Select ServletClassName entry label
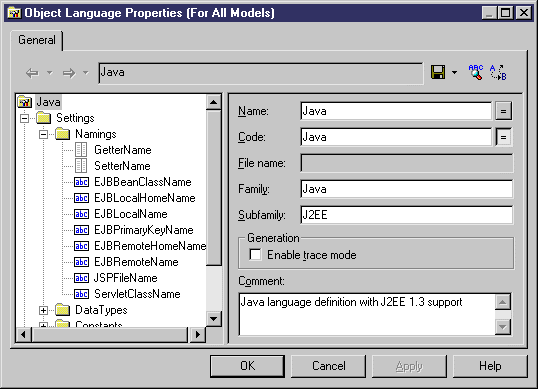This screenshot has height=389, width=538. (x=137, y=294)
